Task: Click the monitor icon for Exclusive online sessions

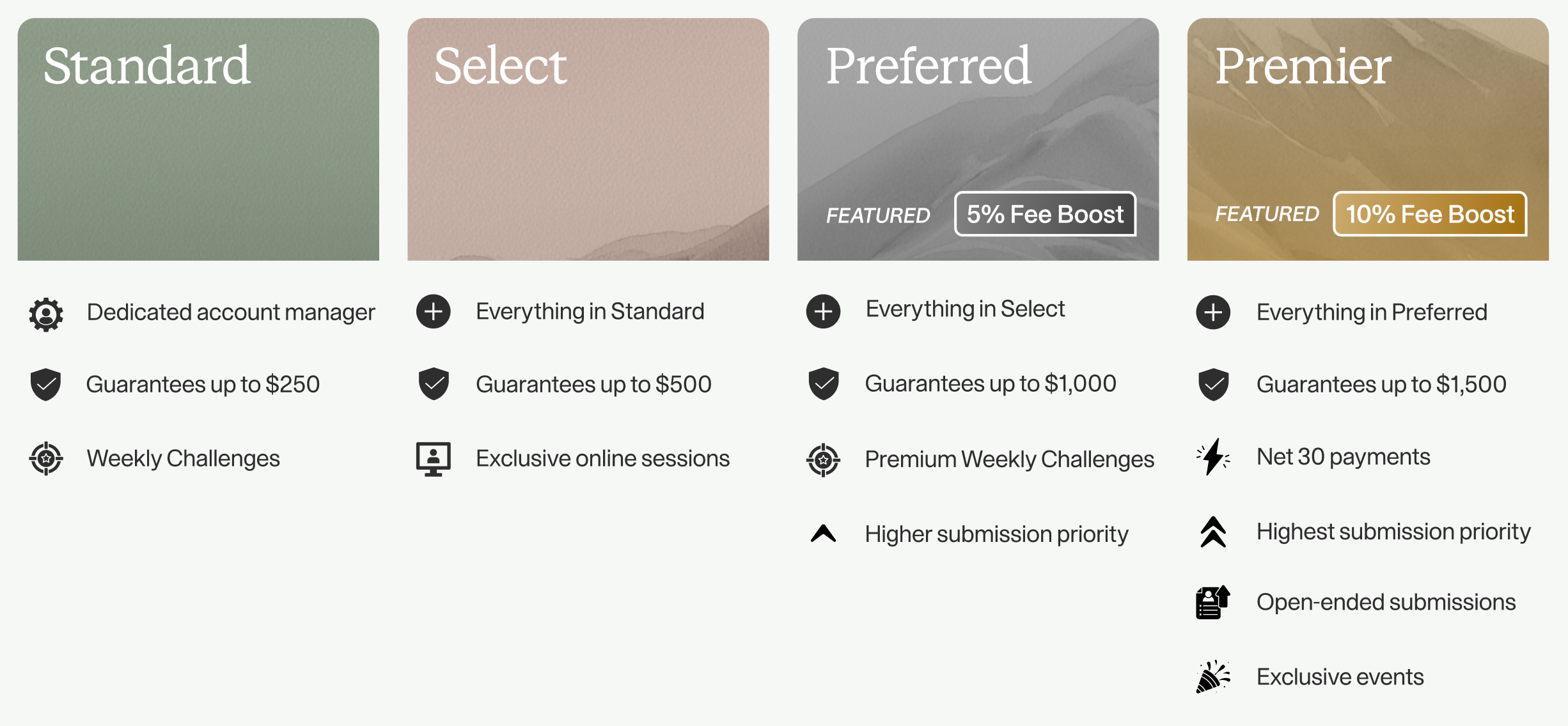Action: (x=434, y=459)
